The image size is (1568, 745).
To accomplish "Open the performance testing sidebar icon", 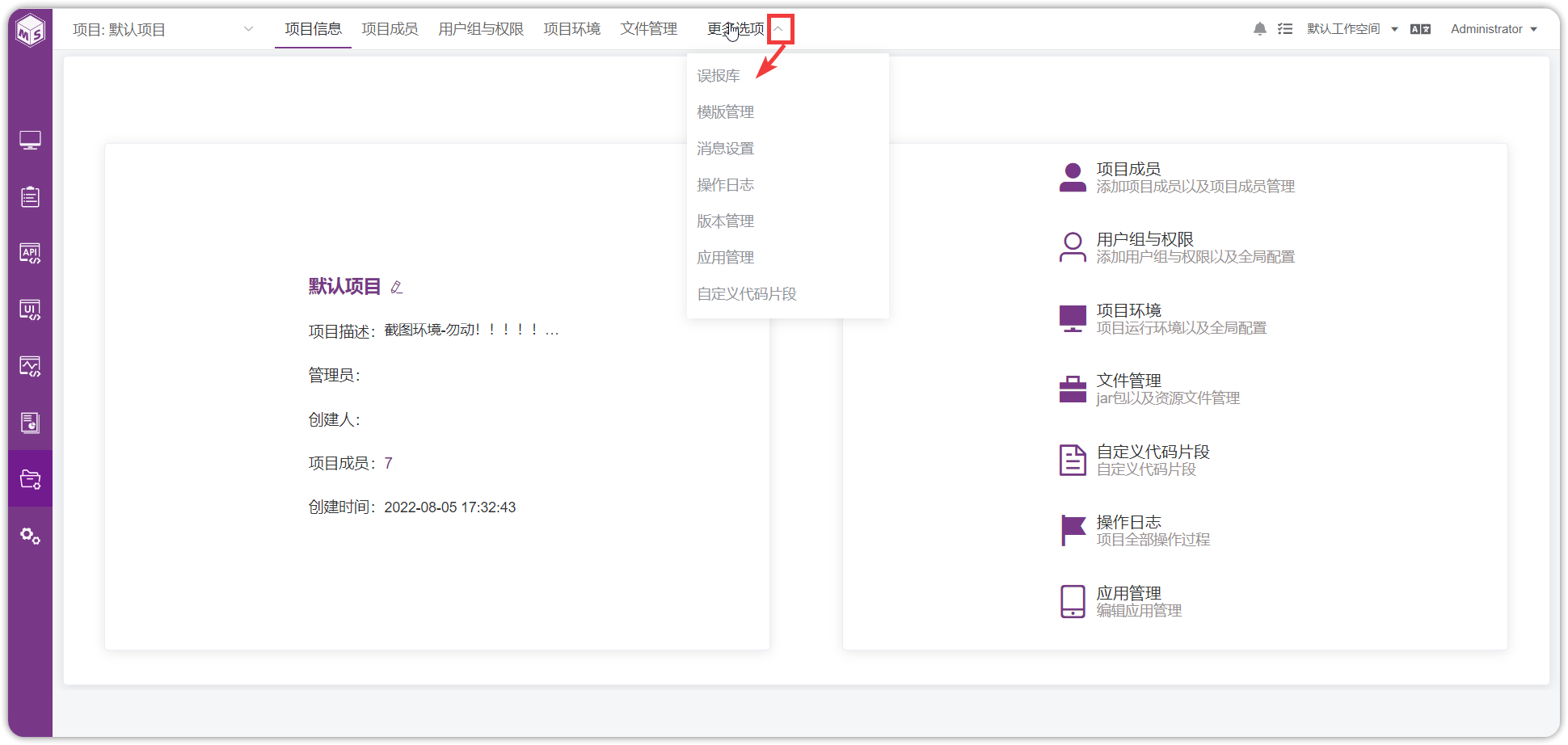I will pyautogui.click(x=30, y=367).
